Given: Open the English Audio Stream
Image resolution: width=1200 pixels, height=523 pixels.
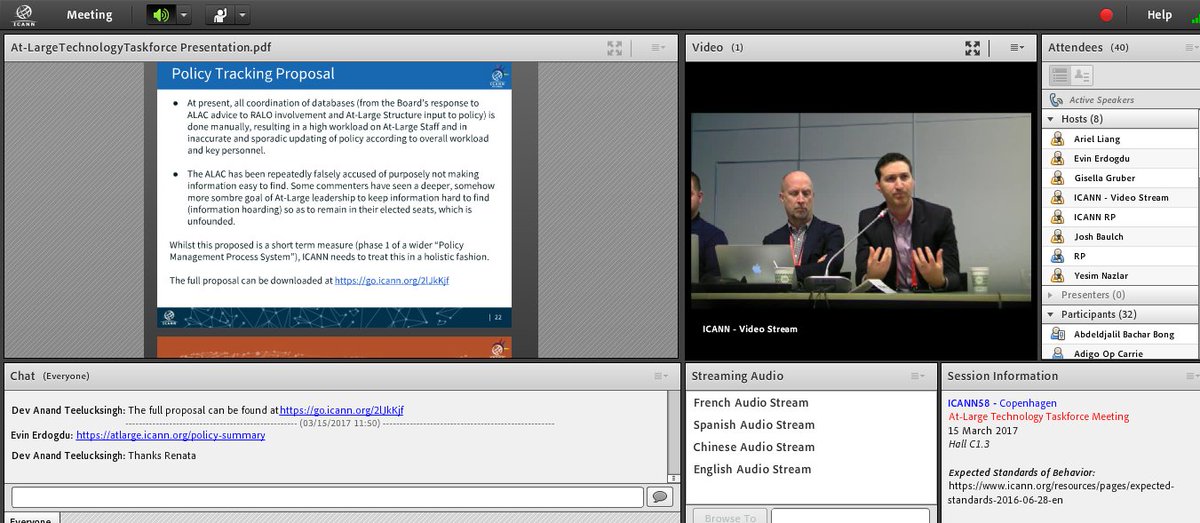Looking at the screenshot, I should [x=752, y=469].
